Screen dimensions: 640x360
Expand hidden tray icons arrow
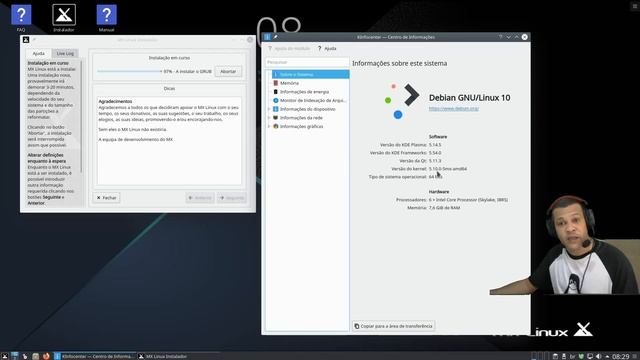point(607,356)
